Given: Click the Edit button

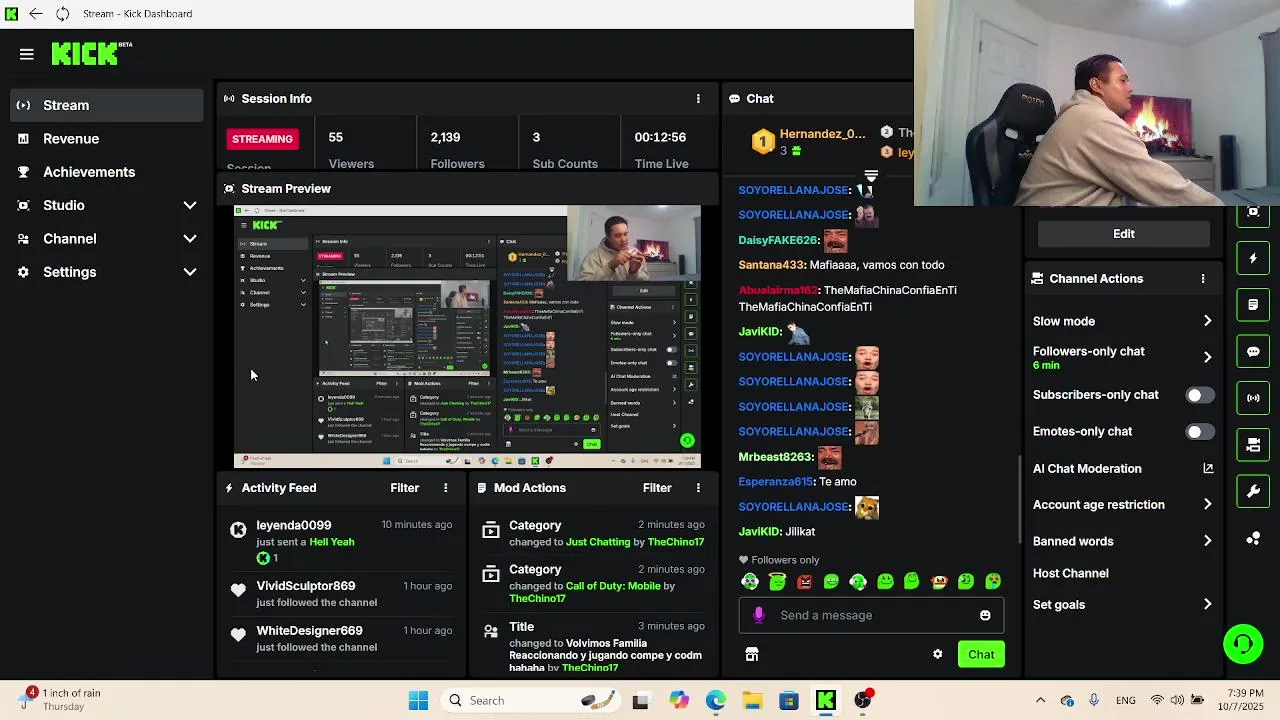Looking at the screenshot, I should [x=1124, y=234].
